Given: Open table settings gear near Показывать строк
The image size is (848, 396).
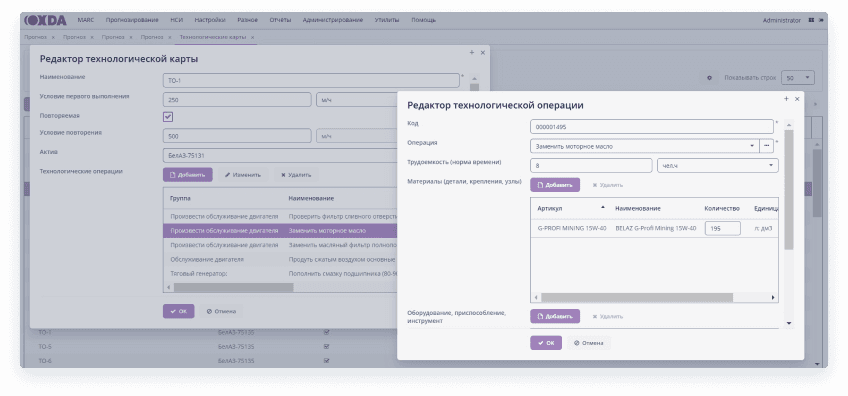Looking at the screenshot, I should point(710,78).
